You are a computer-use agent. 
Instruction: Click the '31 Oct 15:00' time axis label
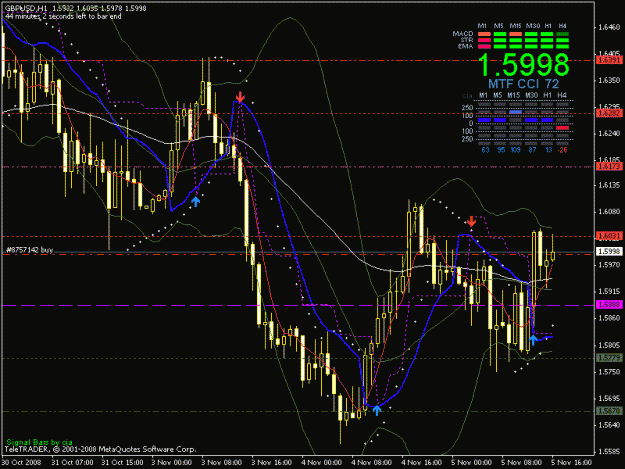click(122, 463)
